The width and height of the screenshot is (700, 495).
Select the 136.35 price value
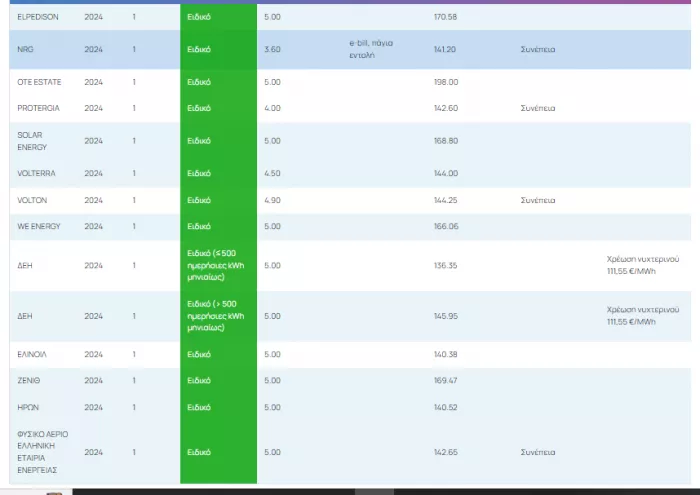pos(446,265)
